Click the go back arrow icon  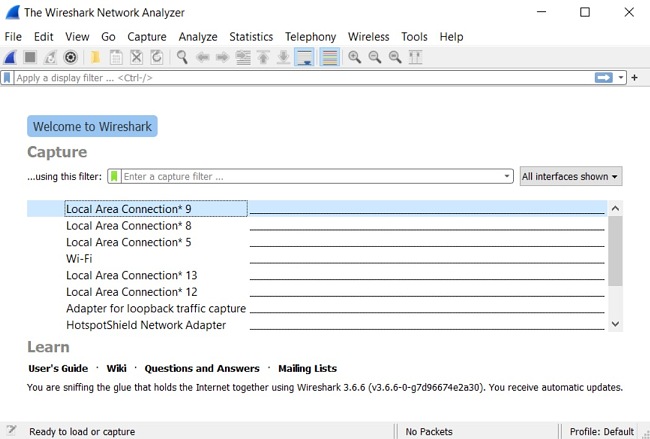tap(202, 57)
